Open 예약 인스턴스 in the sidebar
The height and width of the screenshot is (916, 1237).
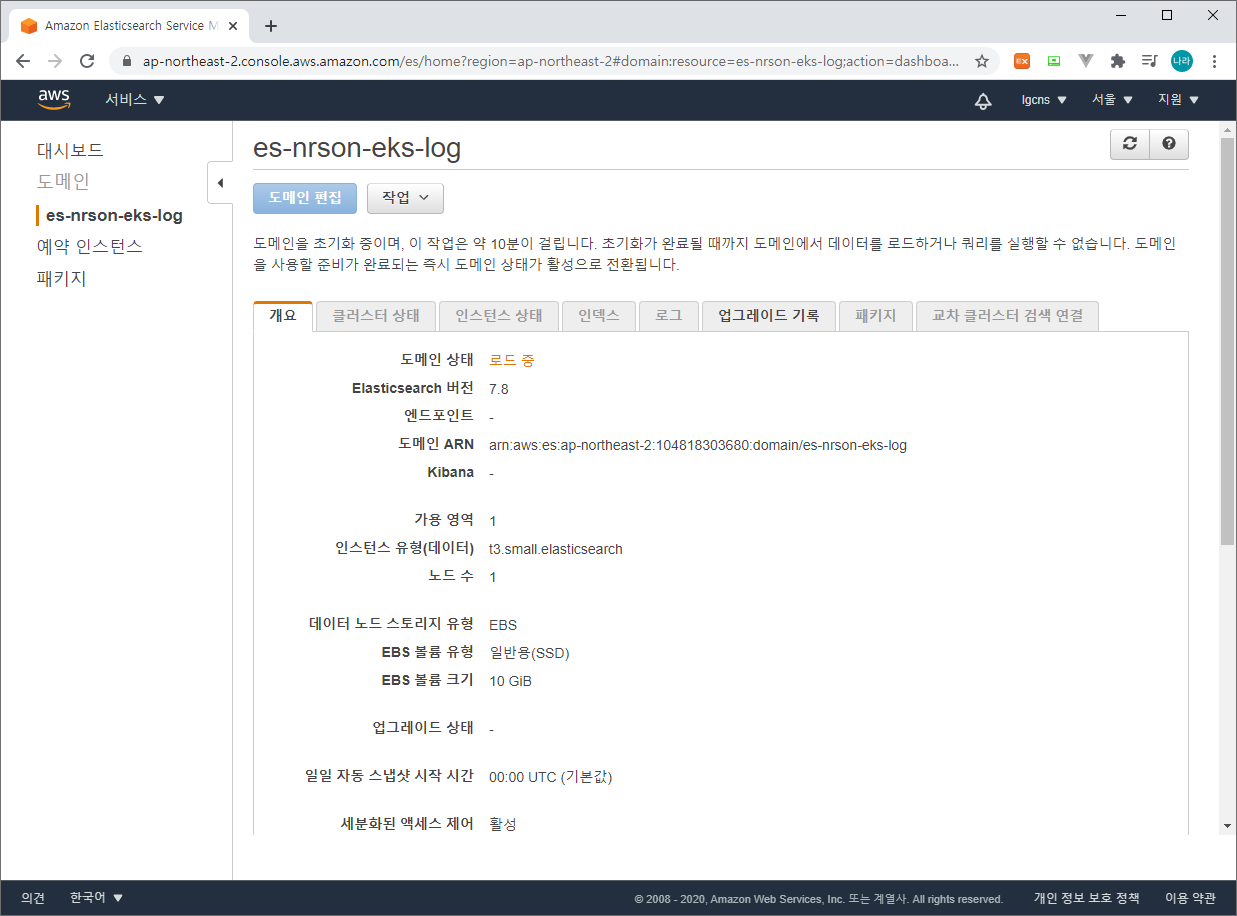(90, 246)
